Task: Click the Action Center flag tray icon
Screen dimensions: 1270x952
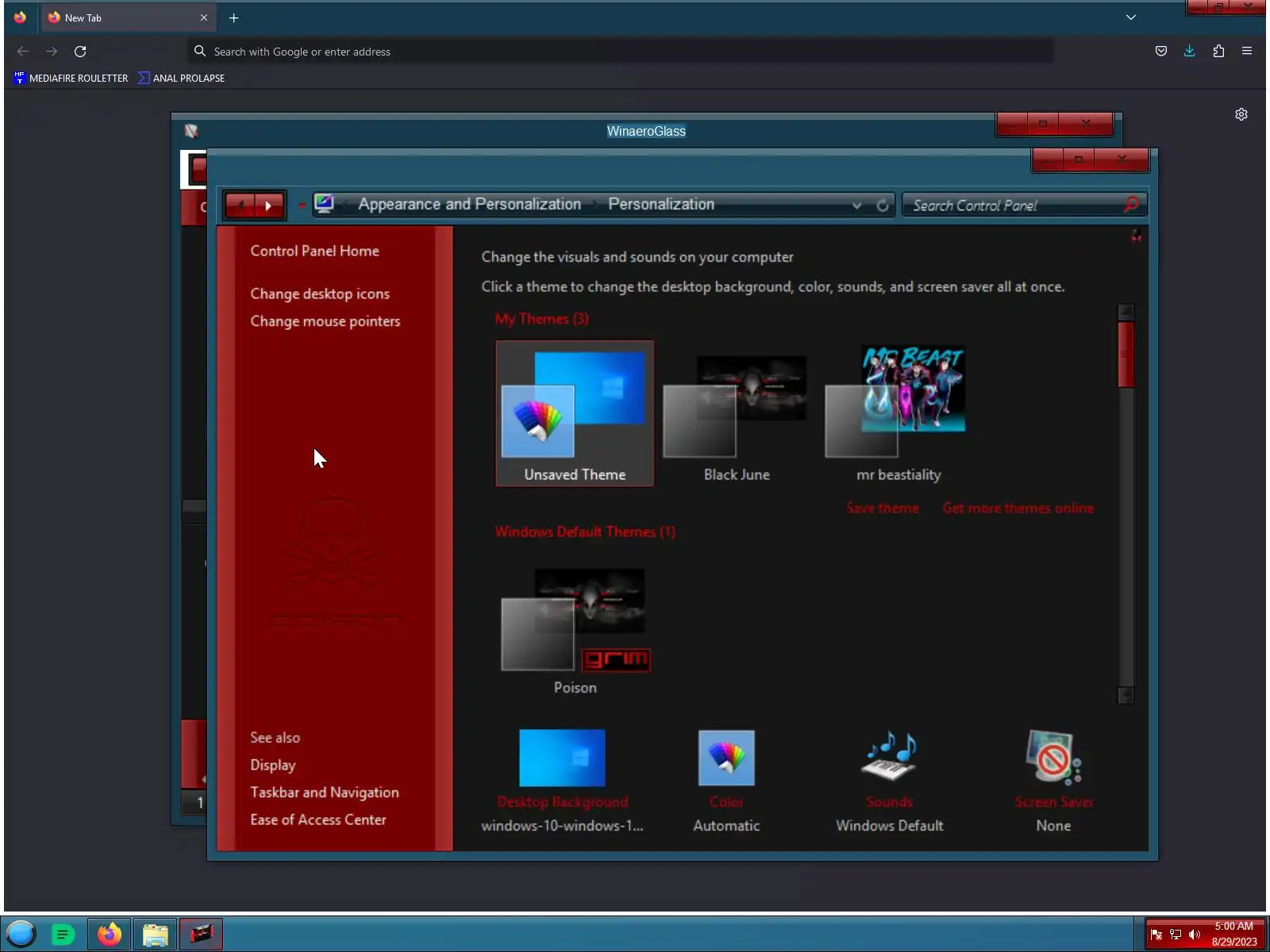Action: 1156,935
